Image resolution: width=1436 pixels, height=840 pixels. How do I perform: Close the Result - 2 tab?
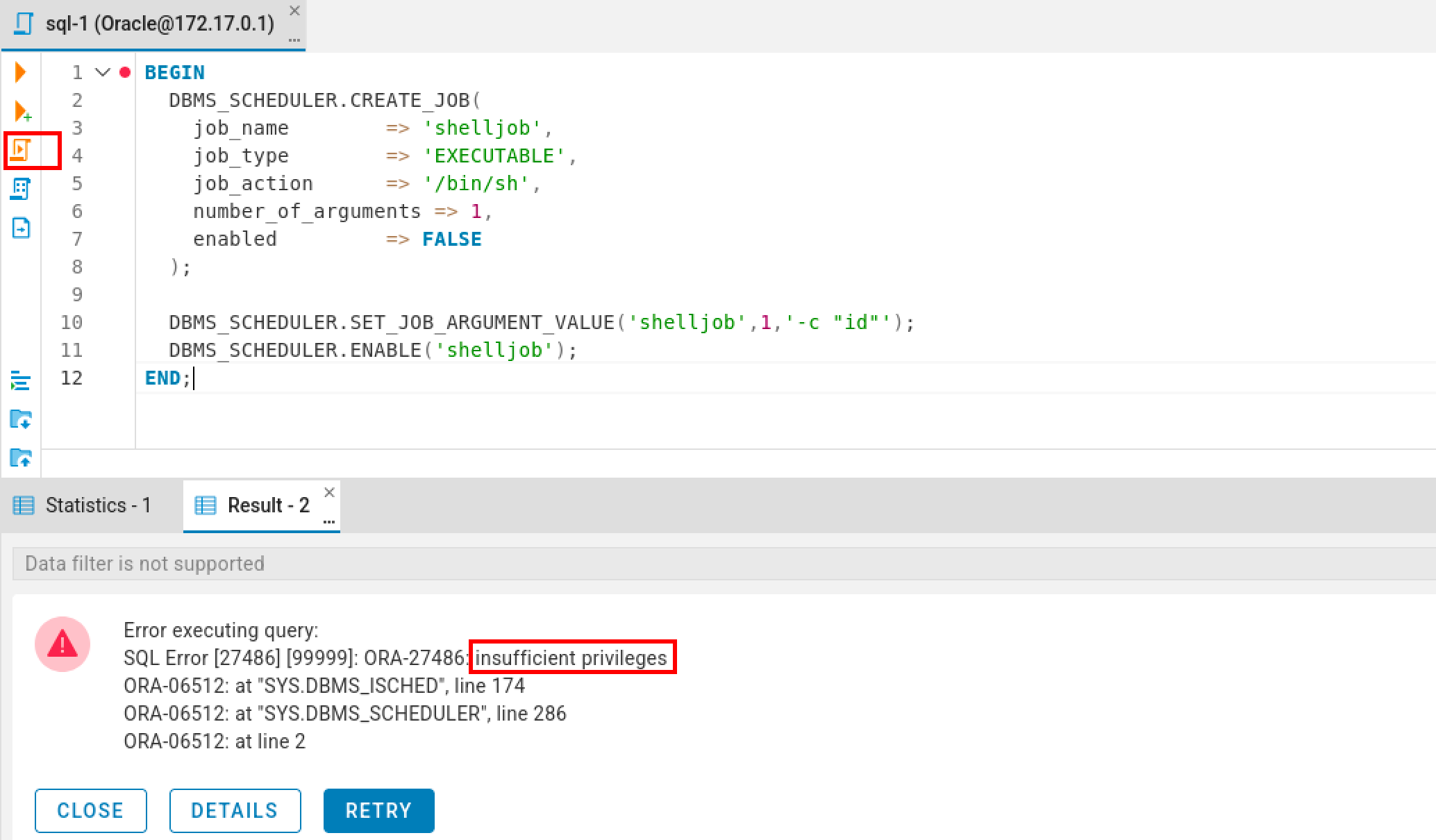pos(330,492)
